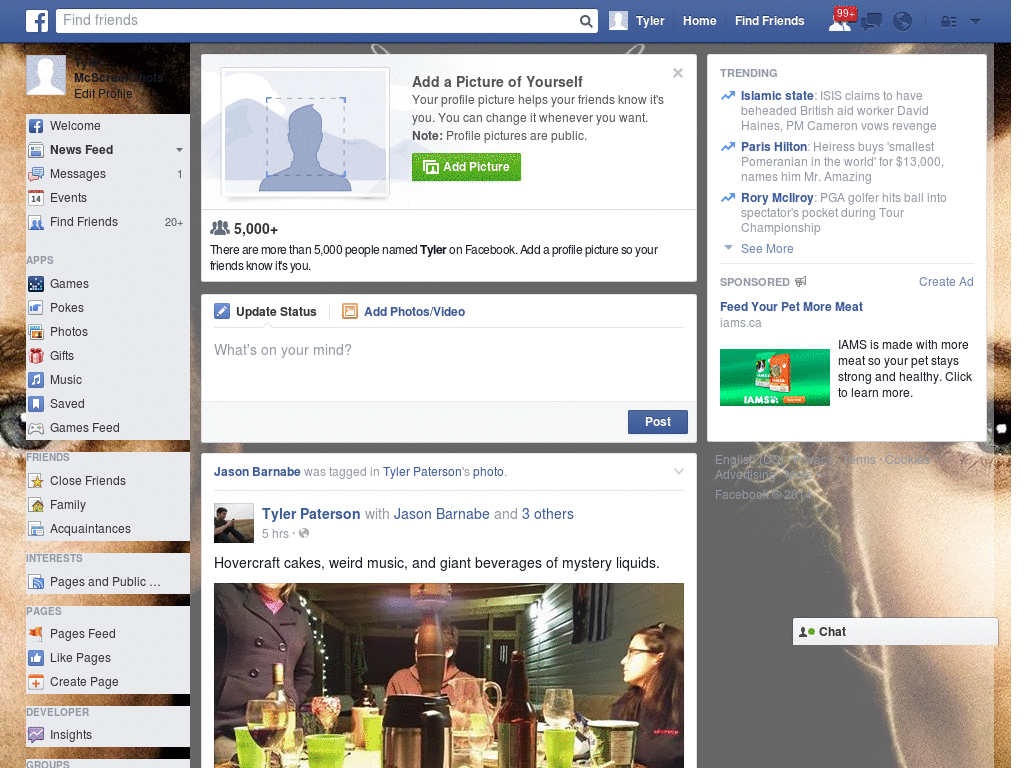
Task: Open the account menu down arrow
Action: pyautogui.click(x=976, y=21)
